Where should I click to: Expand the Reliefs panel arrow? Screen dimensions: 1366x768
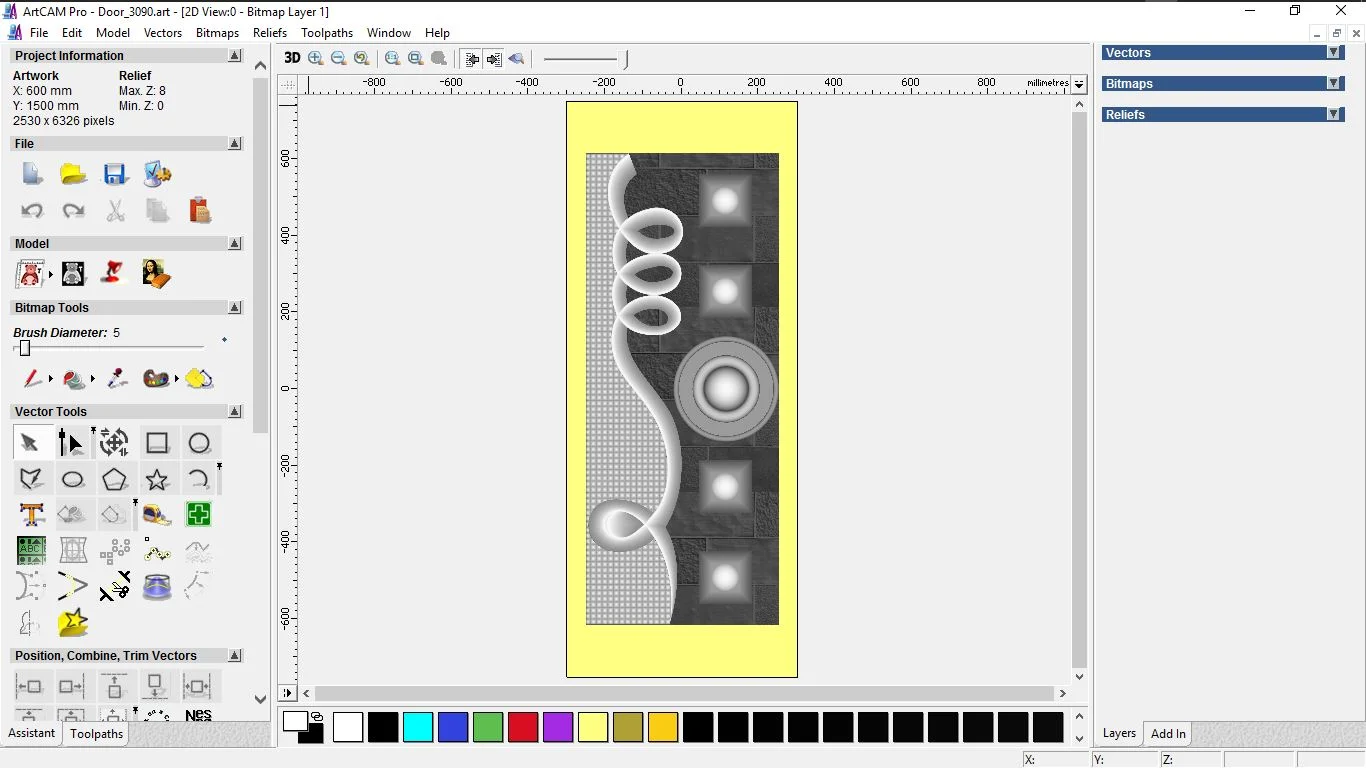(1333, 115)
